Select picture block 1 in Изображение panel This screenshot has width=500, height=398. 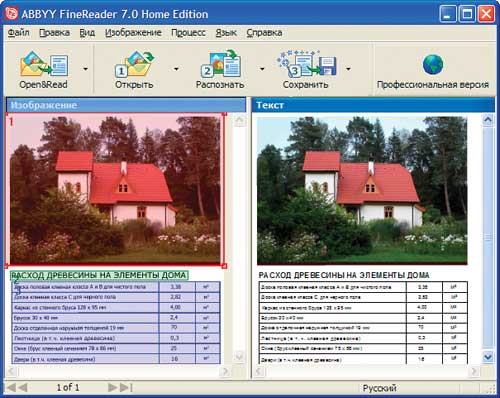[115, 189]
